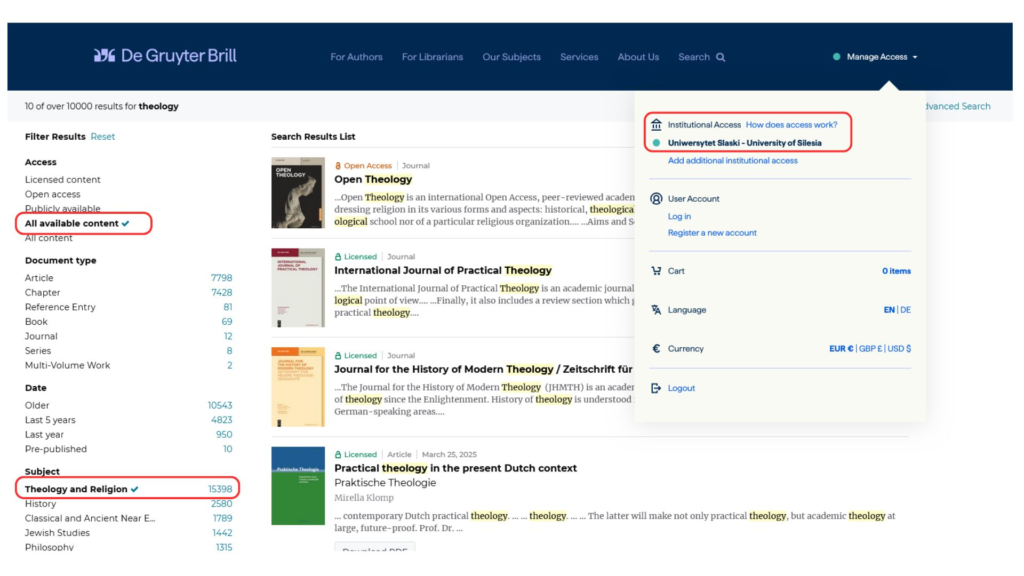The image size is (1024, 576).
Task: Select the All content filter
Action: click(48, 238)
